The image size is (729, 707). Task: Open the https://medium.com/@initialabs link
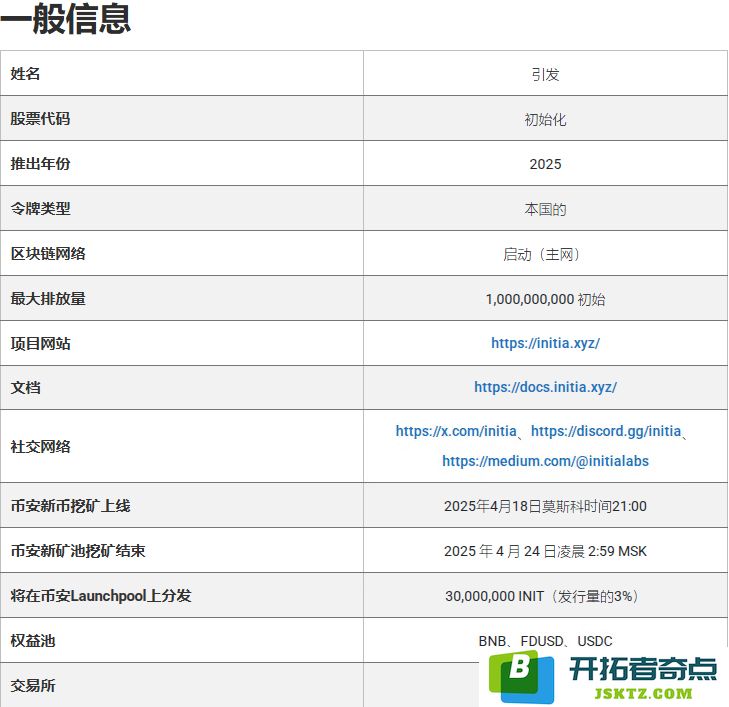click(x=545, y=461)
